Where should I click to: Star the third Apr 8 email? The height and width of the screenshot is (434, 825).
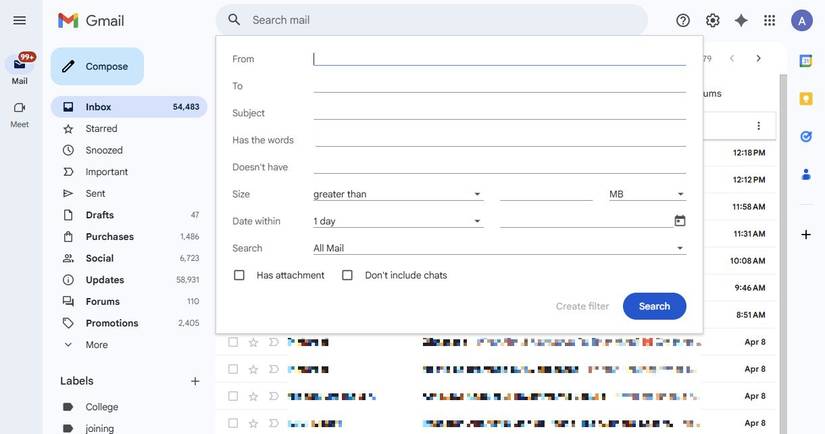tap(253, 397)
